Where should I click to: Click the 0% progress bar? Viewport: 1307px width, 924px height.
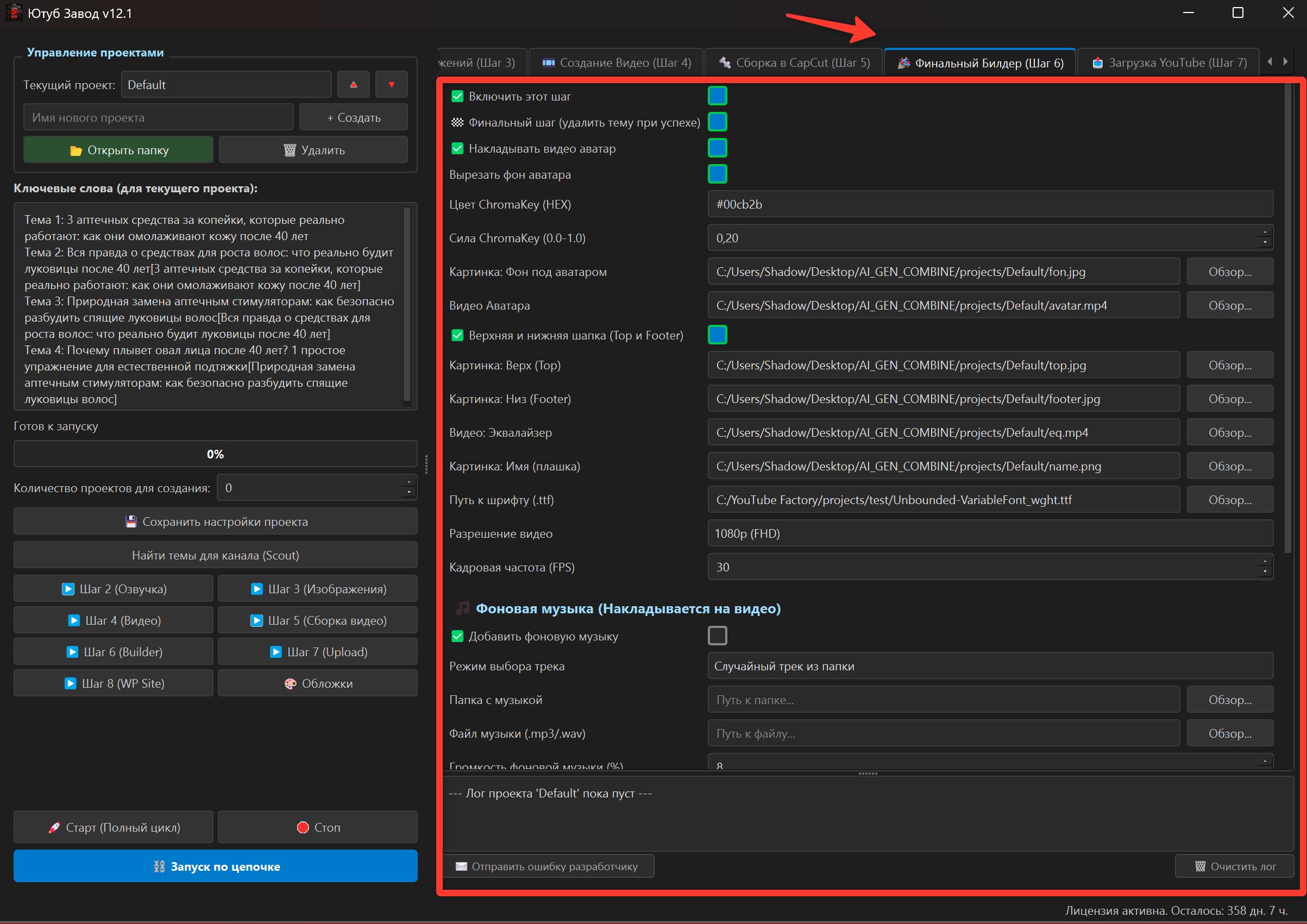pyautogui.click(x=215, y=454)
